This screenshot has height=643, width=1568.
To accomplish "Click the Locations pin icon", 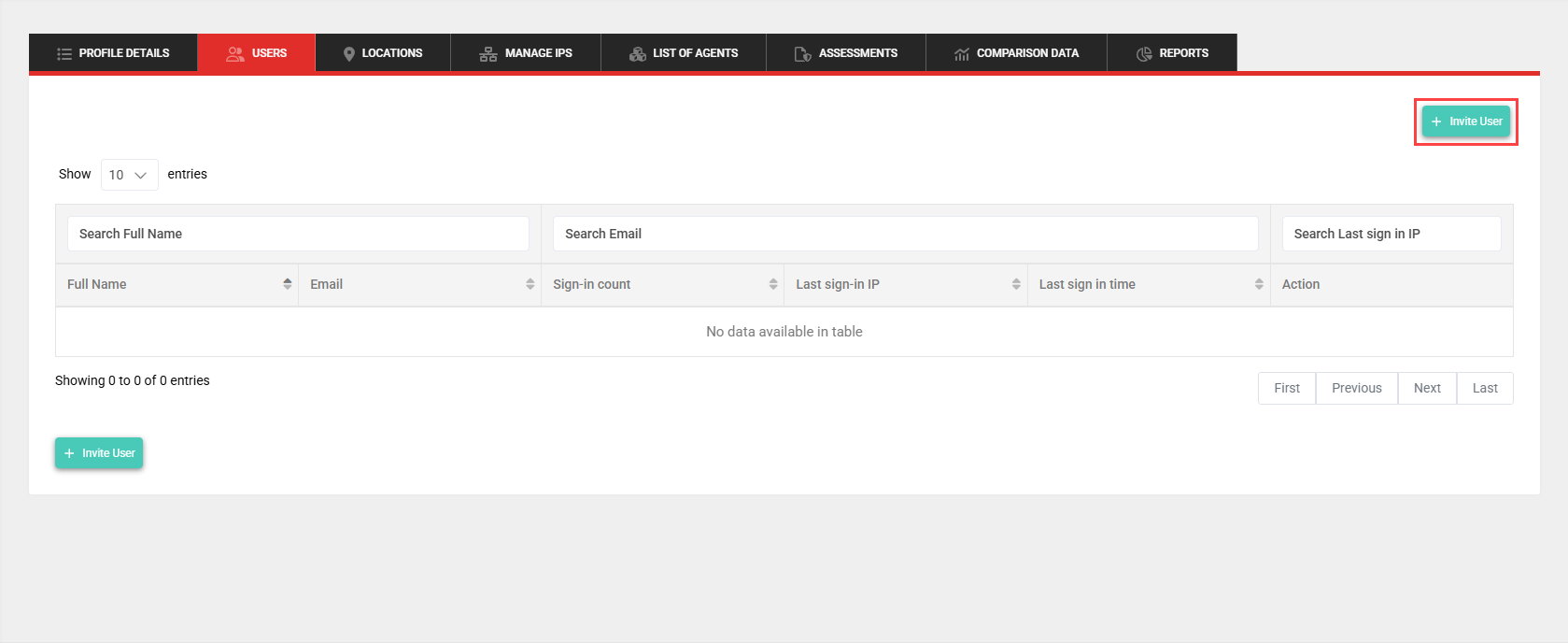I will click(349, 53).
